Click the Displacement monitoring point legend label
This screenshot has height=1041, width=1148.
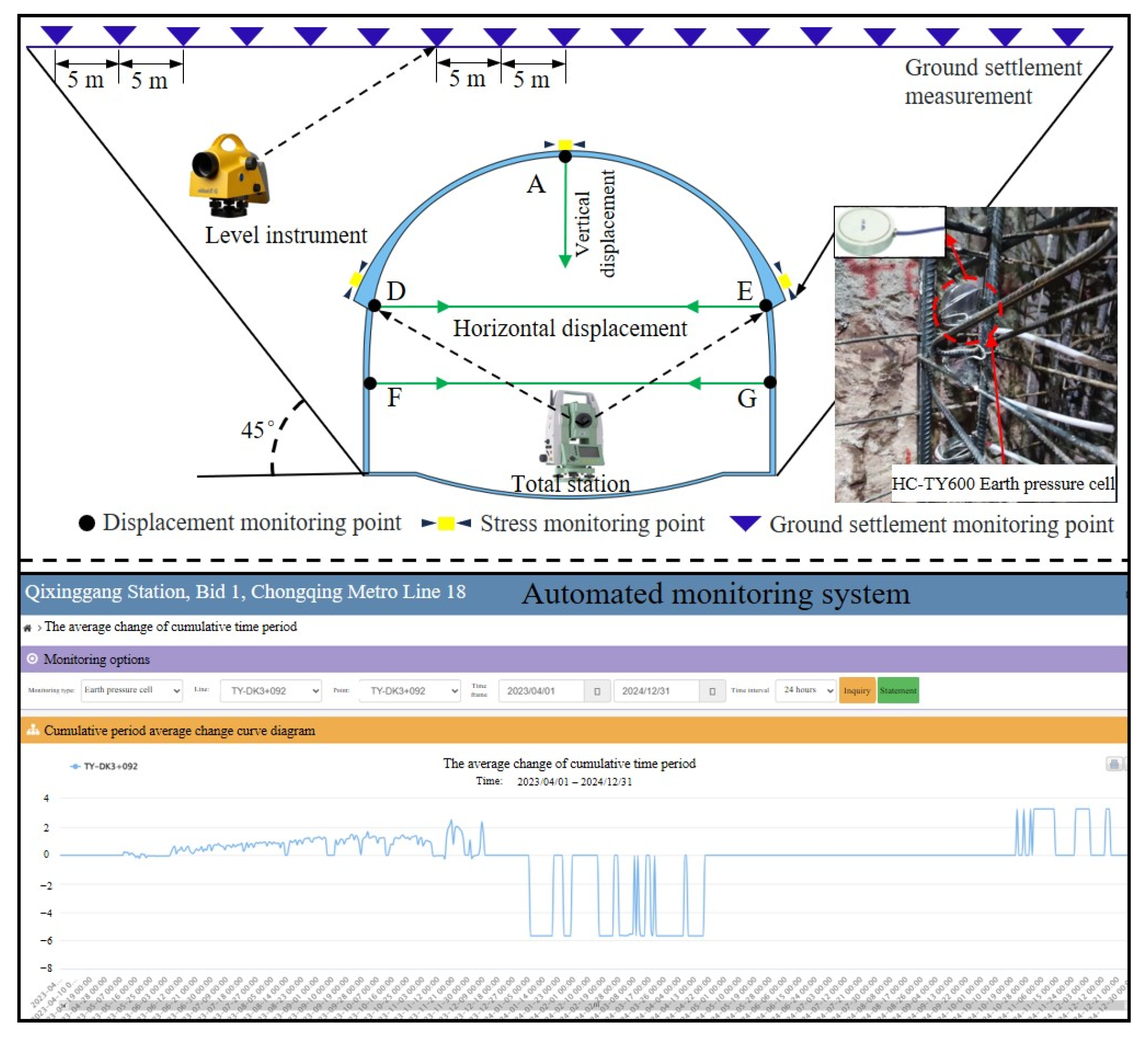(252, 522)
